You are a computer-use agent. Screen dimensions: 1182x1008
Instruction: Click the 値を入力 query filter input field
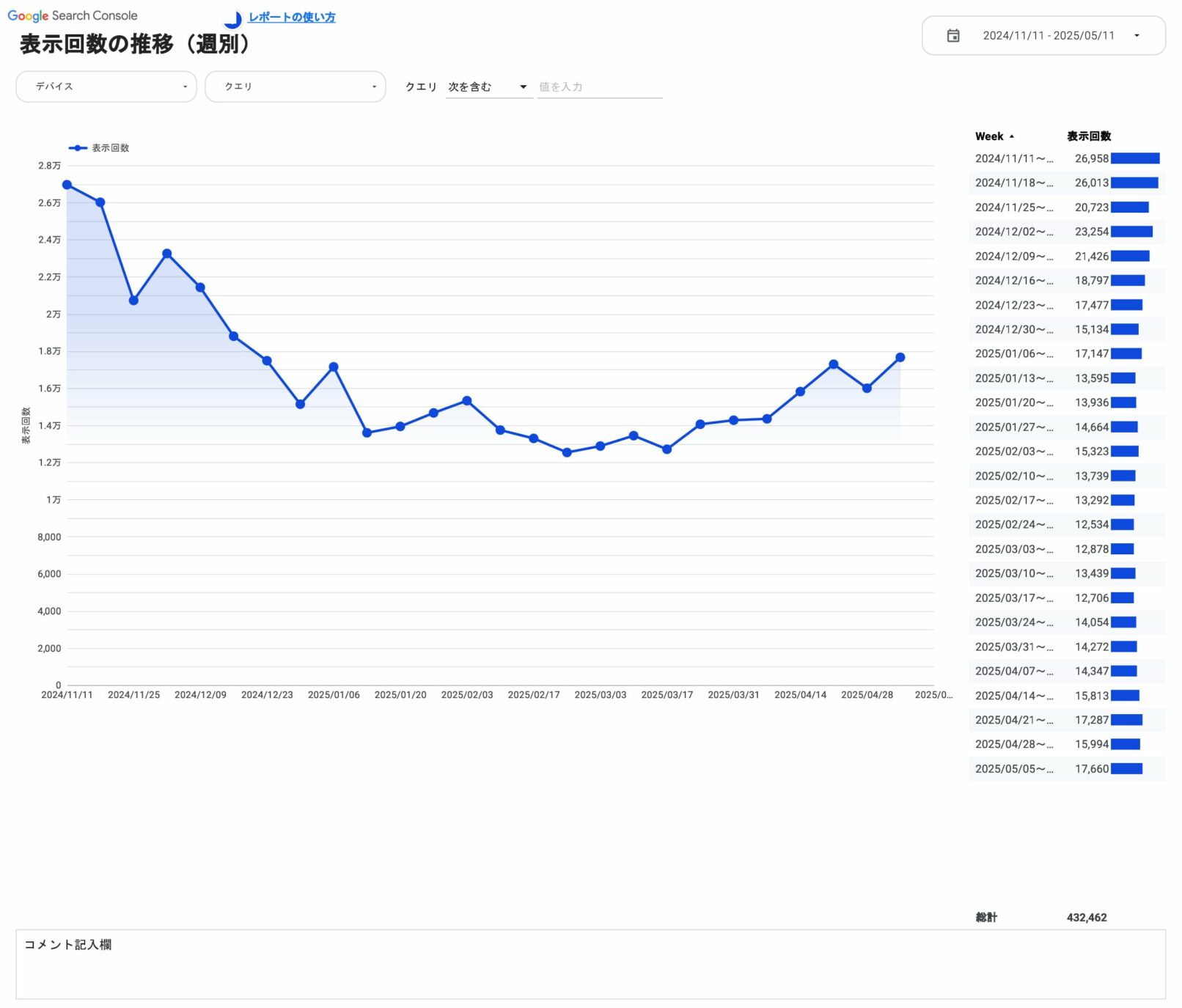(x=599, y=86)
